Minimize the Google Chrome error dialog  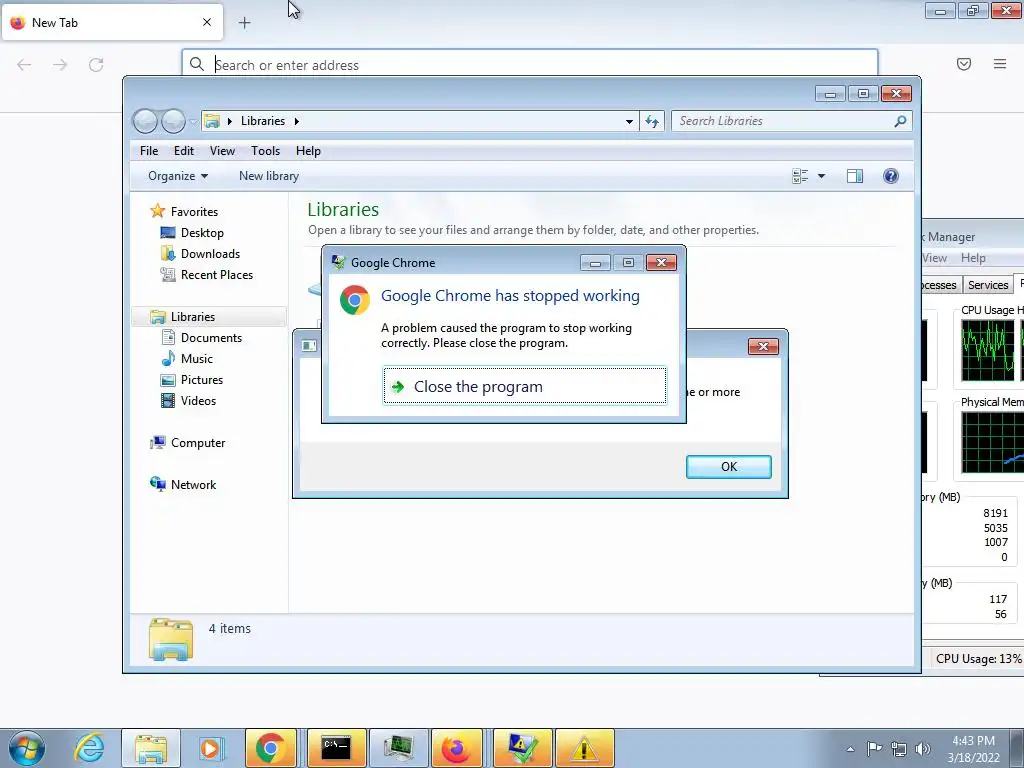click(x=595, y=263)
